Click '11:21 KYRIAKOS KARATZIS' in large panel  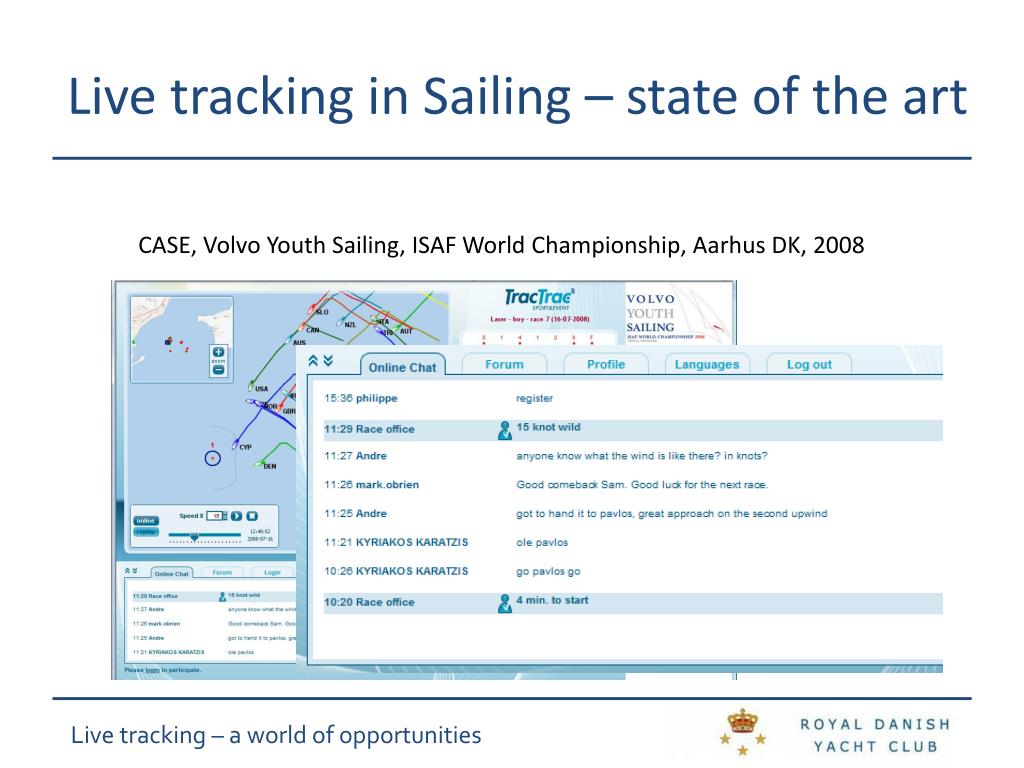(396, 542)
